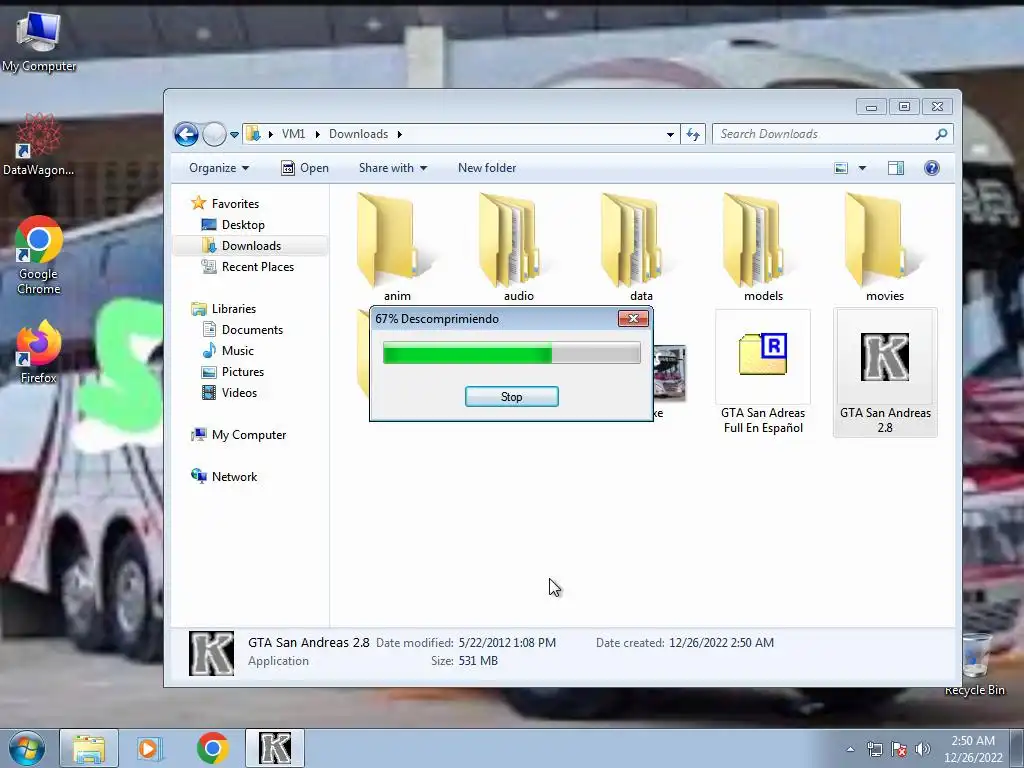Launch Firefox from desktop
This screenshot has height=768, width=1024.
[x=39, y=351]
